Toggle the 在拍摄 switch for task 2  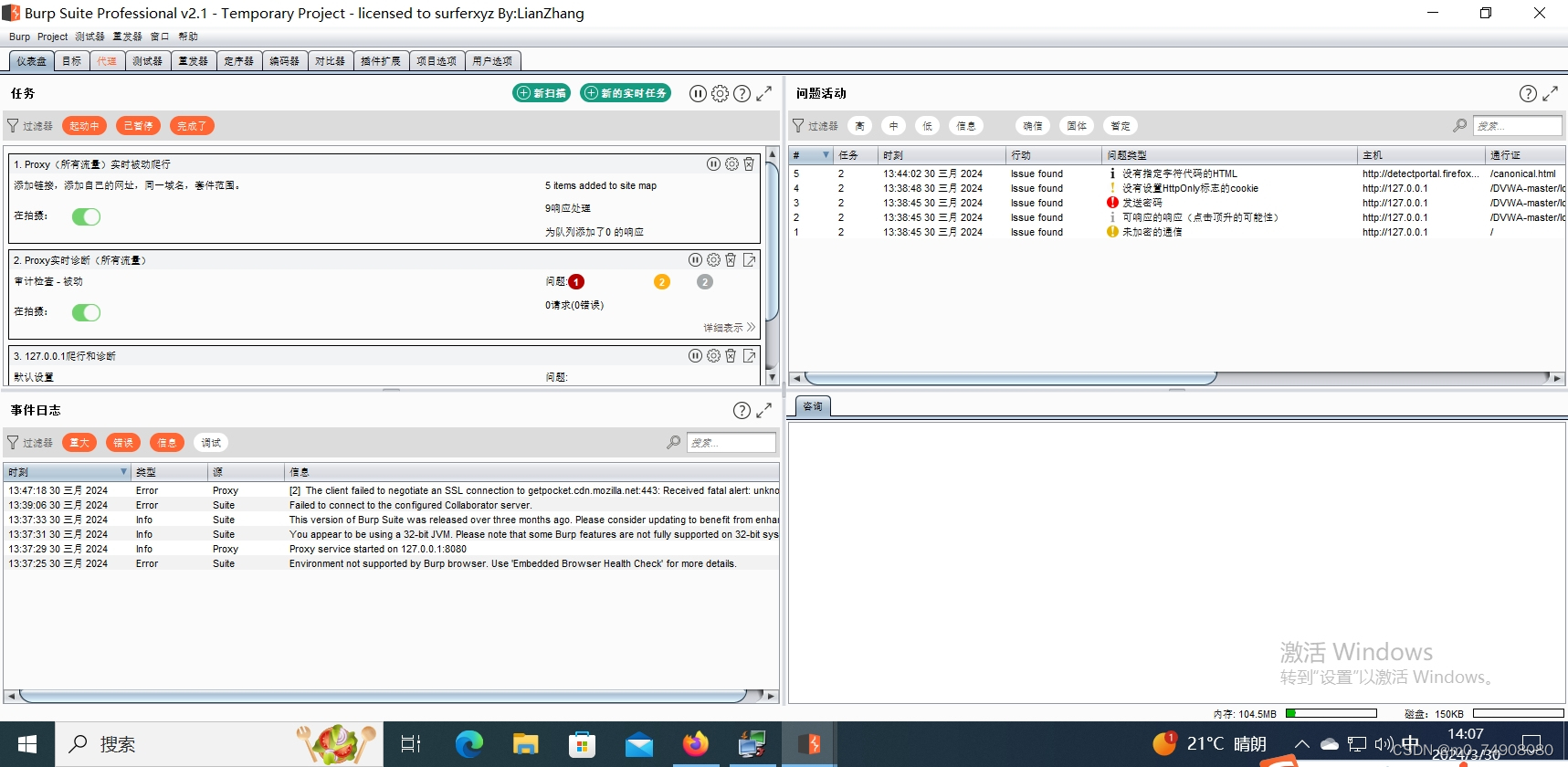pos(87,312)
